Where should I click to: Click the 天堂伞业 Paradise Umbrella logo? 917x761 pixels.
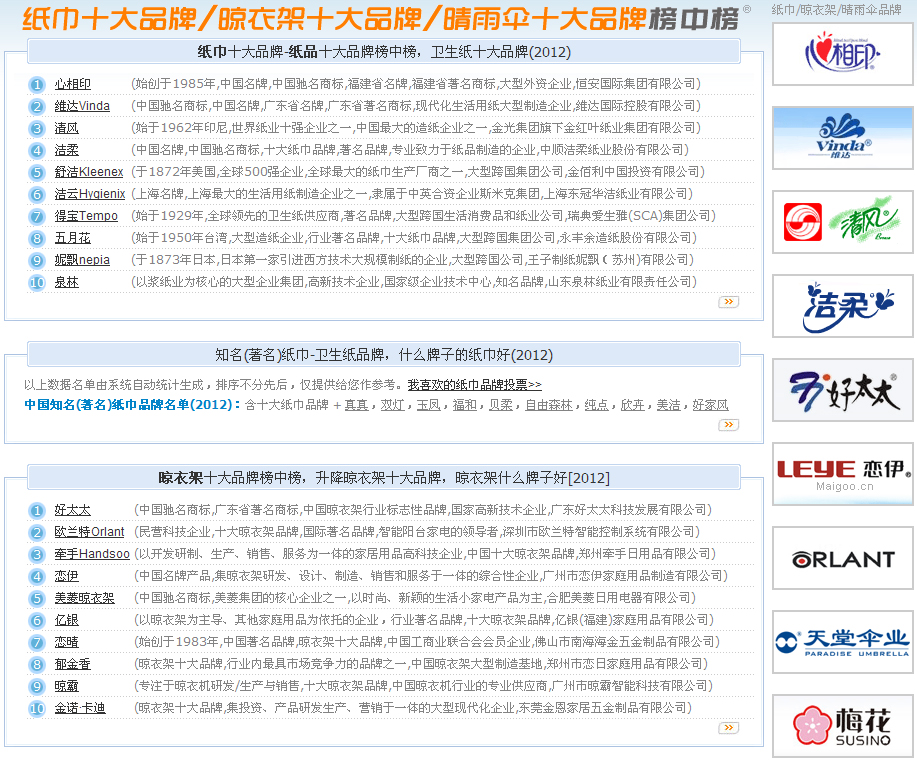coord(843,642)
